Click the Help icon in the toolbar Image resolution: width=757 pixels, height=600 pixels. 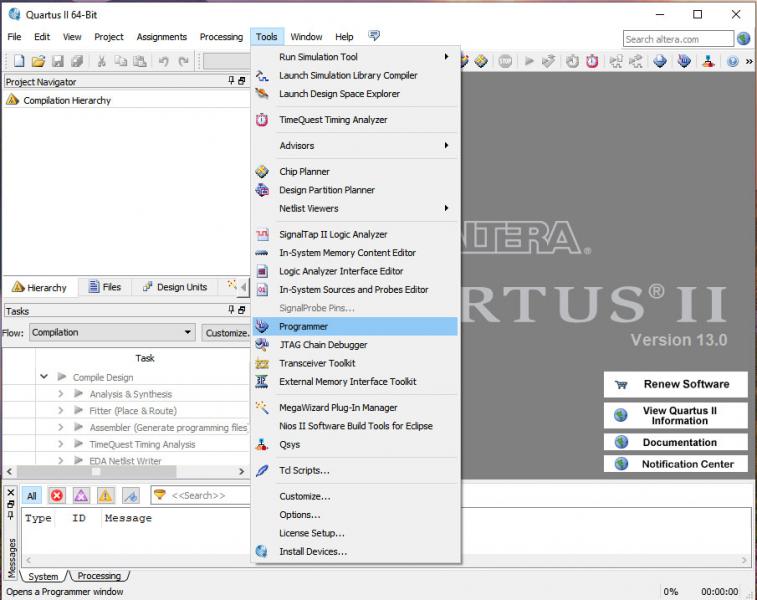coord(733,62)
